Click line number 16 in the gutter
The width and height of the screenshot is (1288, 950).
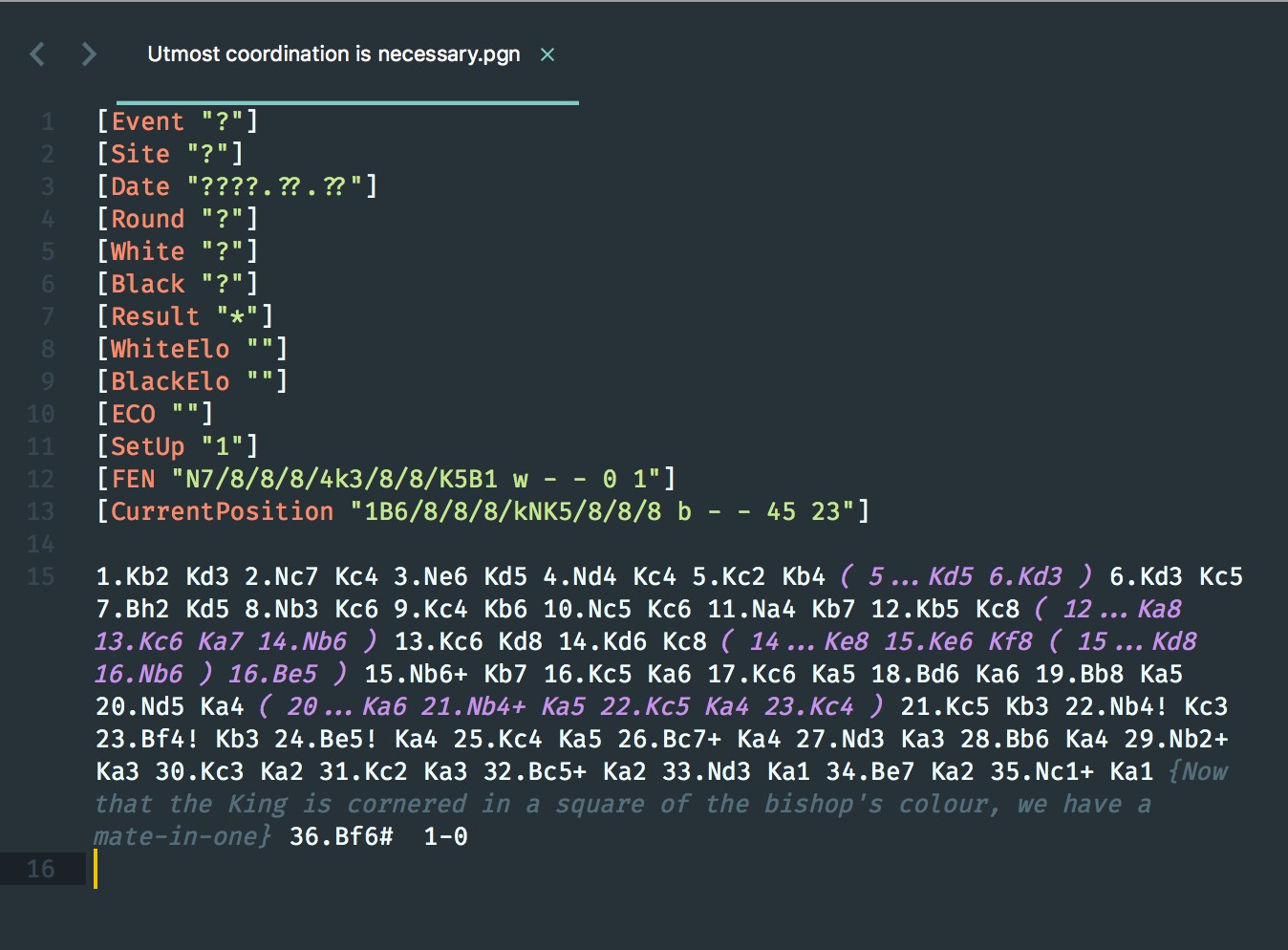coord(40,869)
